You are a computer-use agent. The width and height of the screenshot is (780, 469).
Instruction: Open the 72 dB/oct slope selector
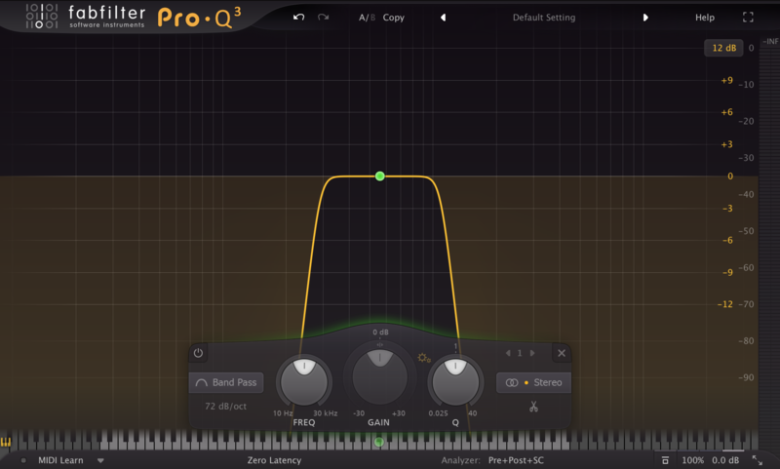point(225,406)
